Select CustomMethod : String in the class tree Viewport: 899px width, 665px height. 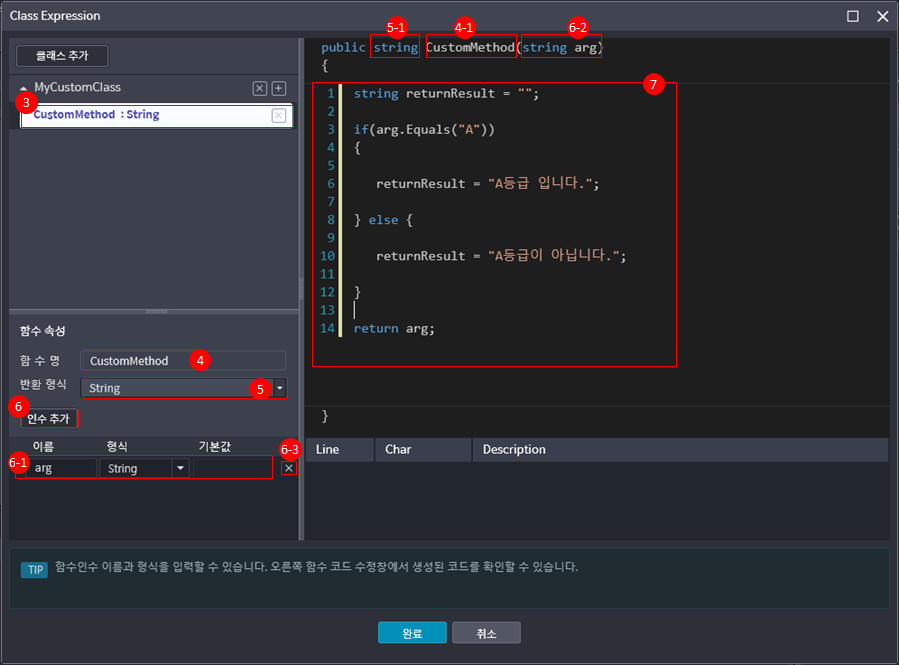pos(96,115)
